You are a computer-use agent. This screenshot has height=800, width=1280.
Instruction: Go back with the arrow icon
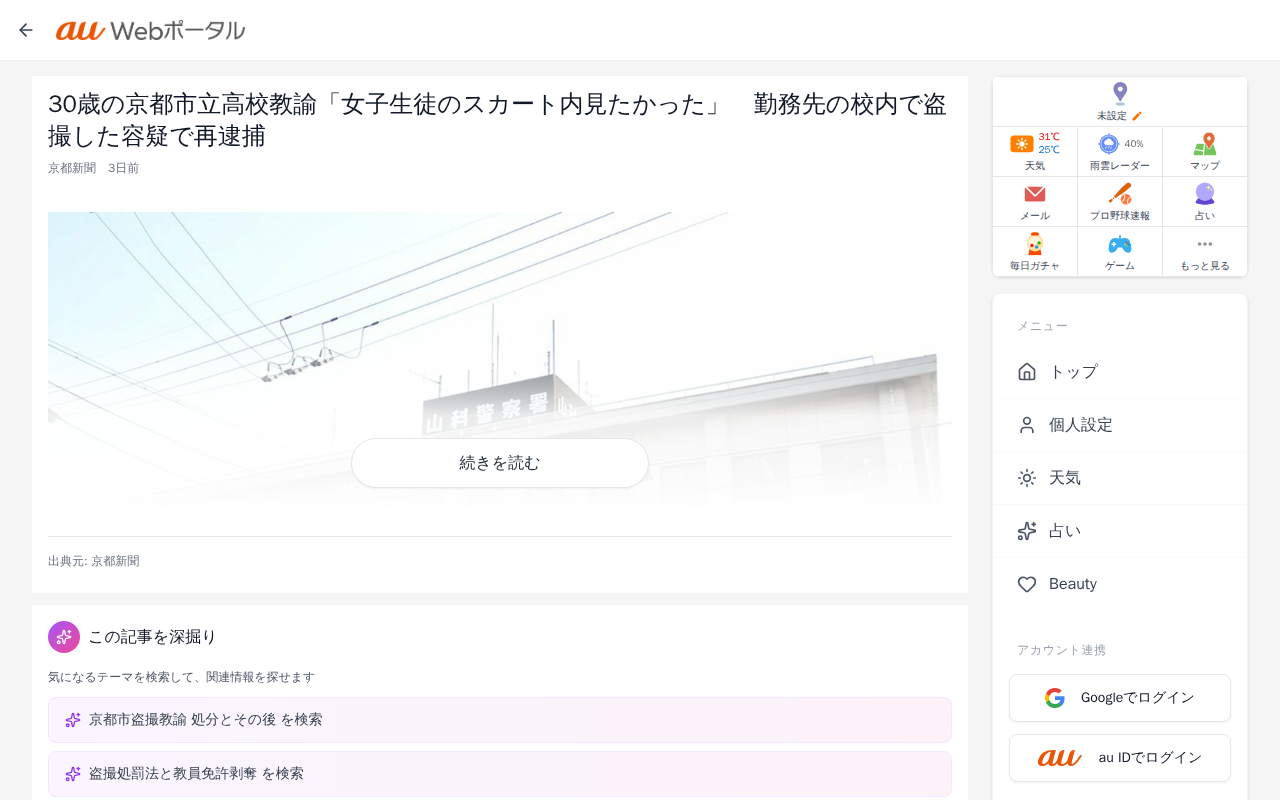(26, 30)
